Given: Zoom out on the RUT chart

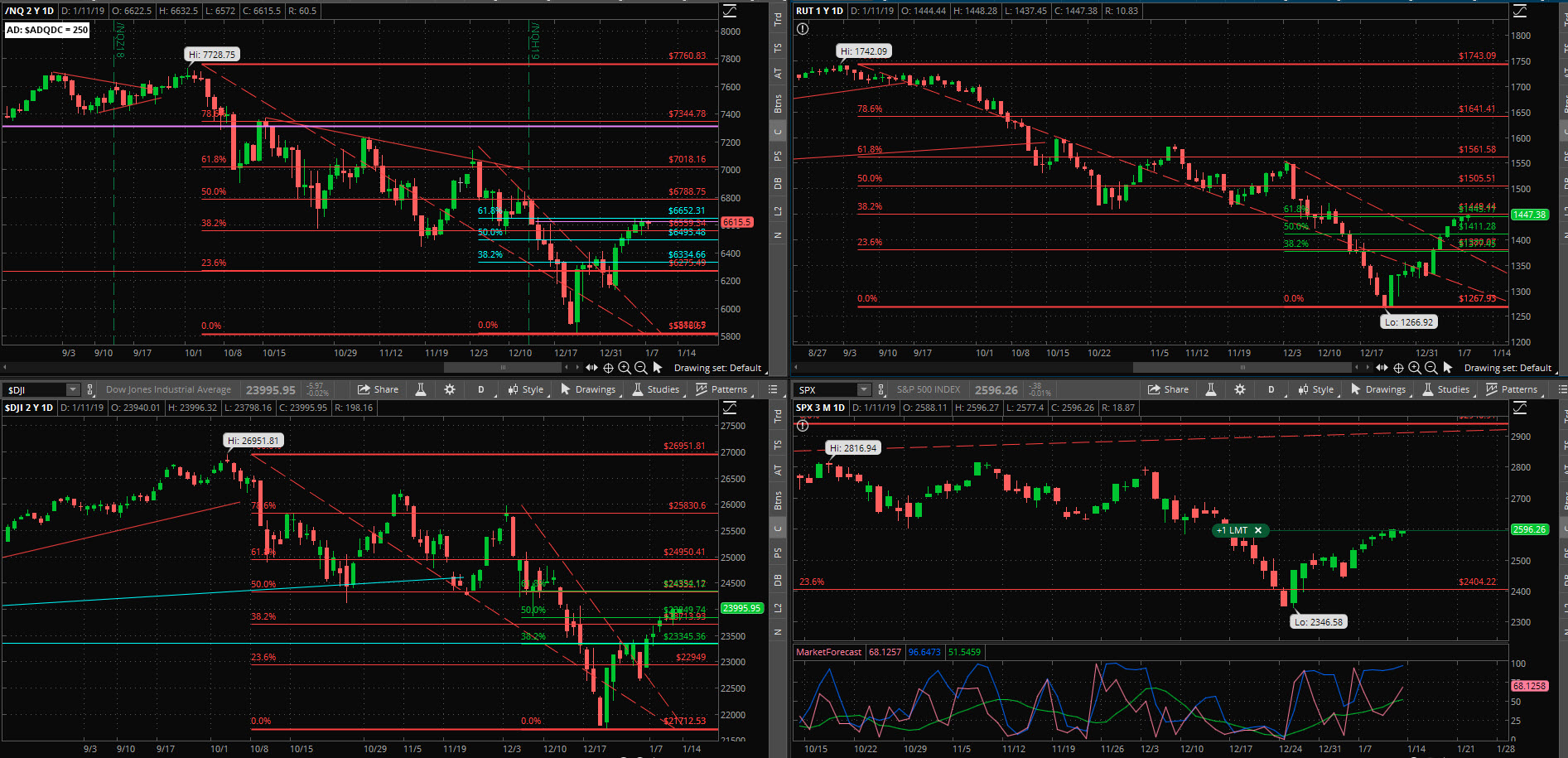Looking at the screenshot, I should (1430, 368).
